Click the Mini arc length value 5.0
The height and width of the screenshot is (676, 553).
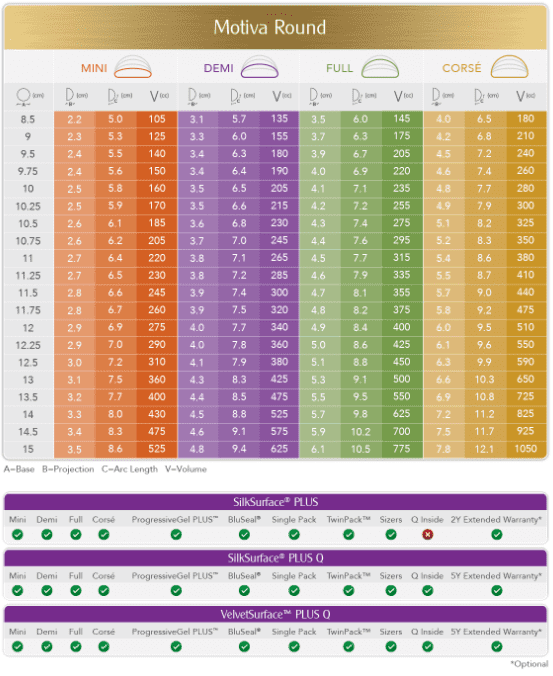[116, 119]
